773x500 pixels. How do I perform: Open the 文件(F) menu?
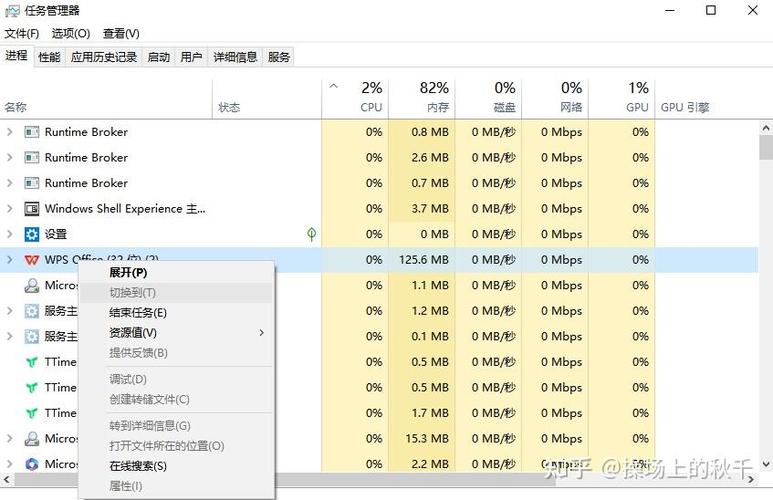coord(22,34)
